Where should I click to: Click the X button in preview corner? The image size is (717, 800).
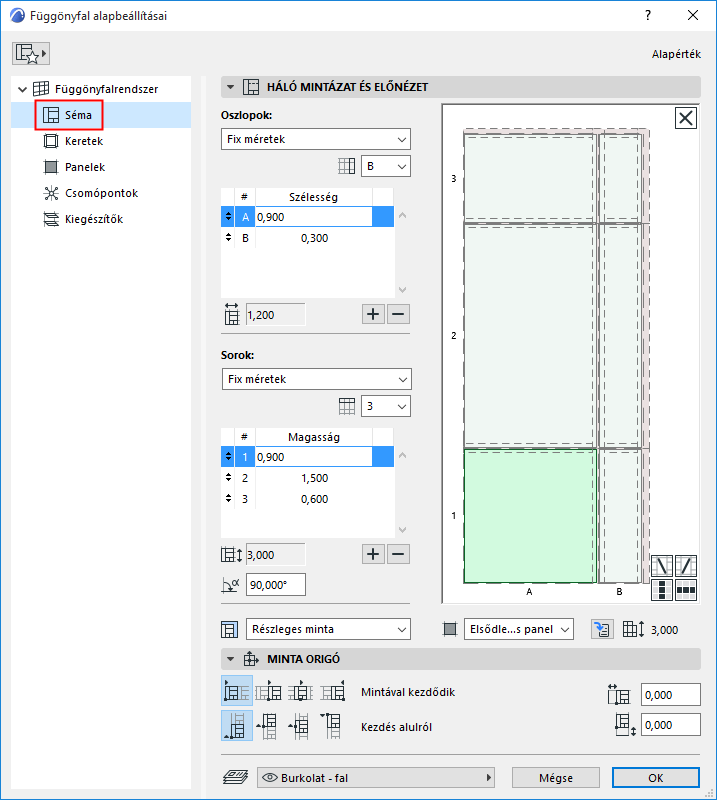coord(685,118)
